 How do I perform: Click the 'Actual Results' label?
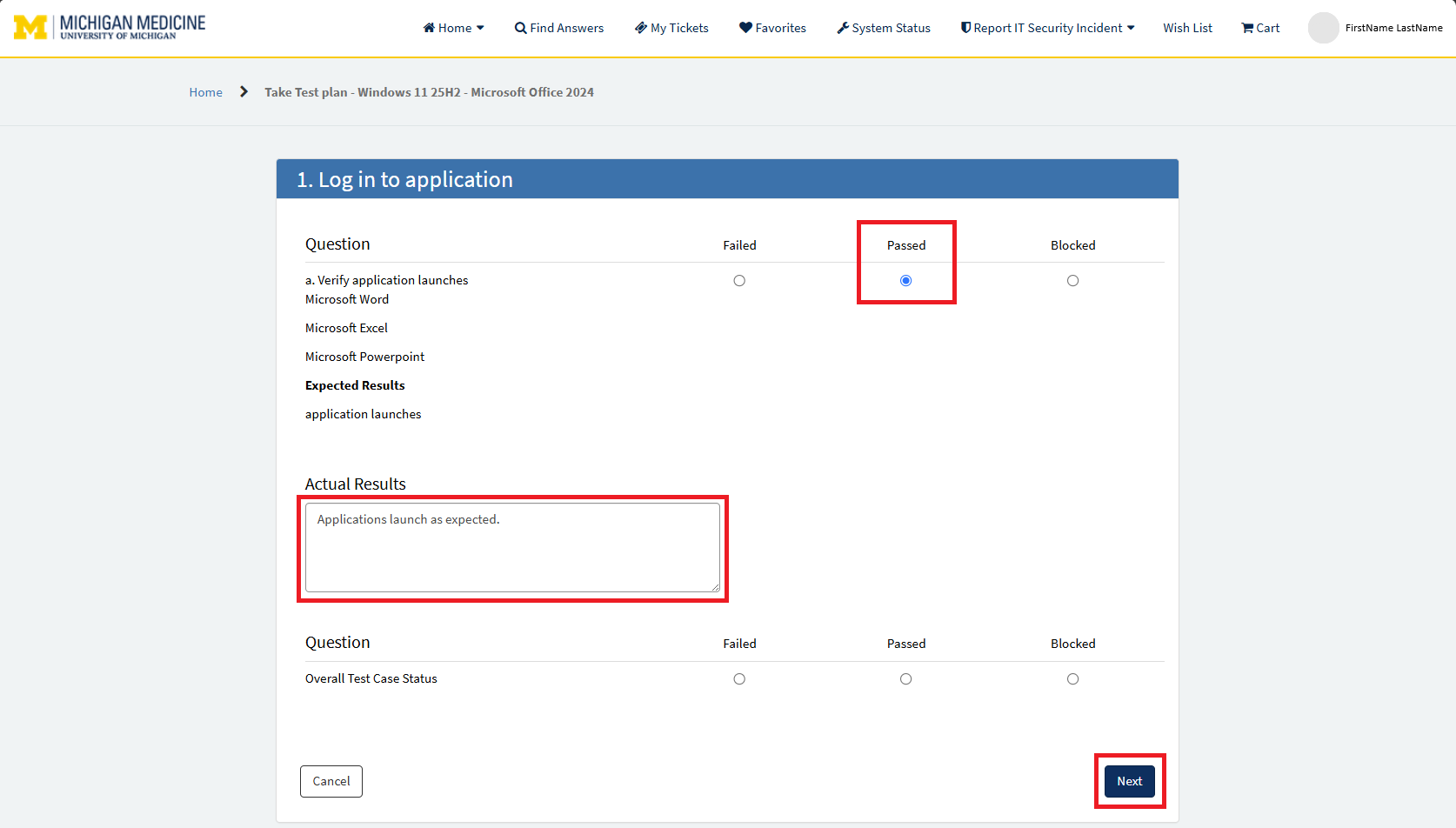tap(355, 484)
